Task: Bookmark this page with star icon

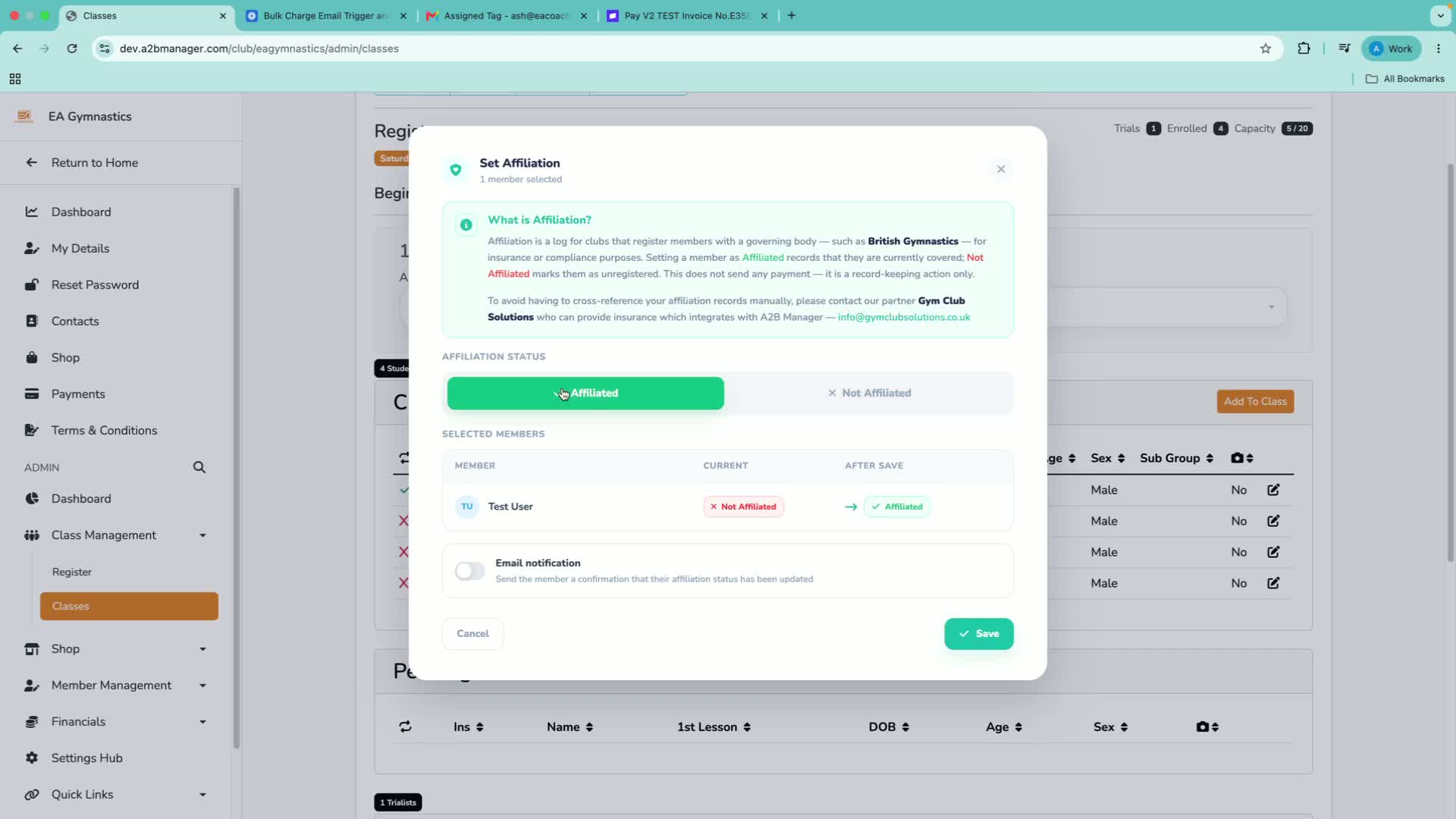Action: click(1265, 49)
